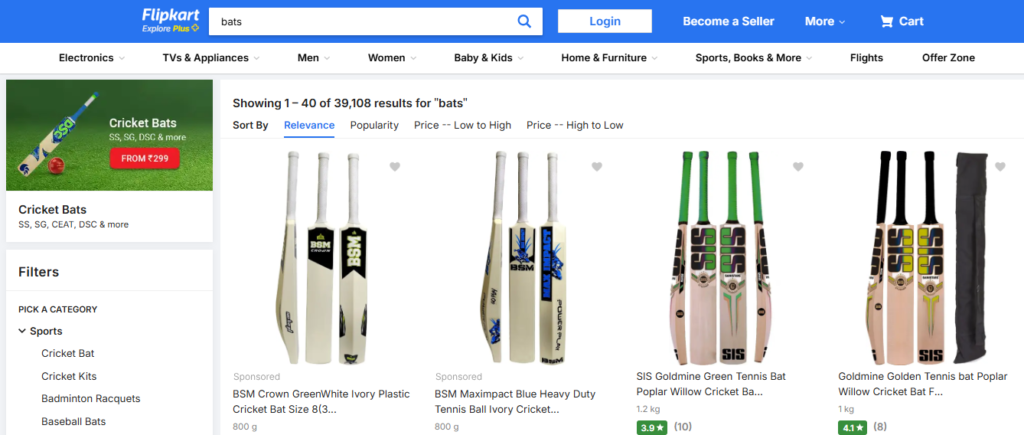Sort results by Popularity
The image size is (1024, 435).
click(374, 125)
